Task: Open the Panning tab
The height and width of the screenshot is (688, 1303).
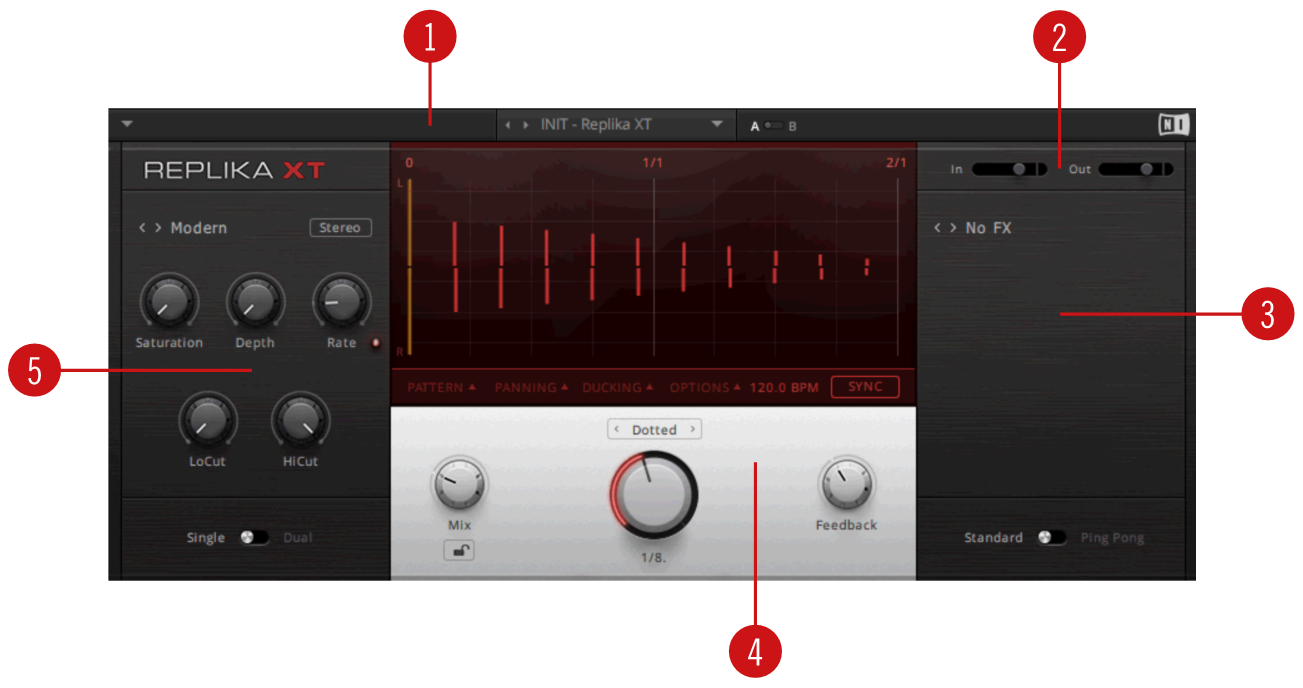Action: pos(531,387)
